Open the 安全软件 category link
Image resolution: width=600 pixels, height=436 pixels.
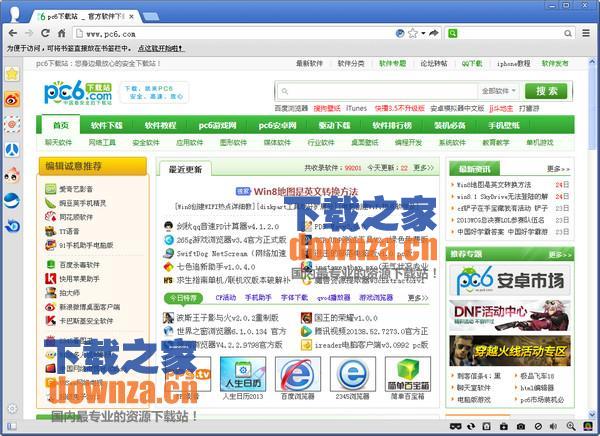click(x=145, y=142)
